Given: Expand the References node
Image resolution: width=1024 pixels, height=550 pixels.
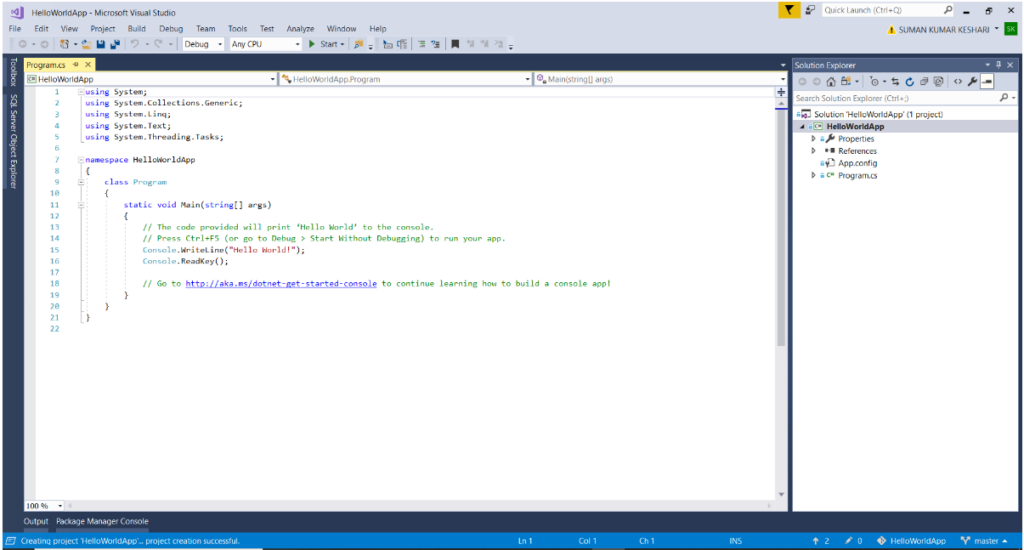Looking at the screenshot, I should pos(814,151).
